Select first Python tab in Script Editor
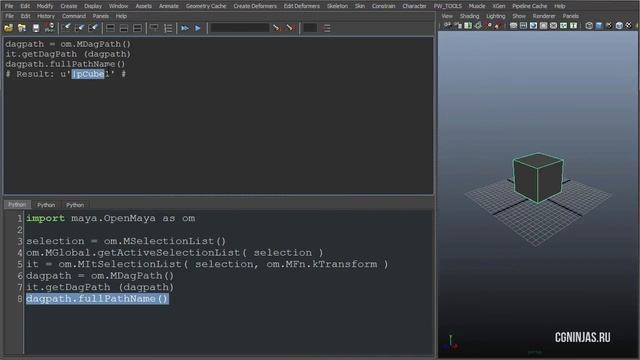This screenshot has height=360, width=640. (17, 204)
